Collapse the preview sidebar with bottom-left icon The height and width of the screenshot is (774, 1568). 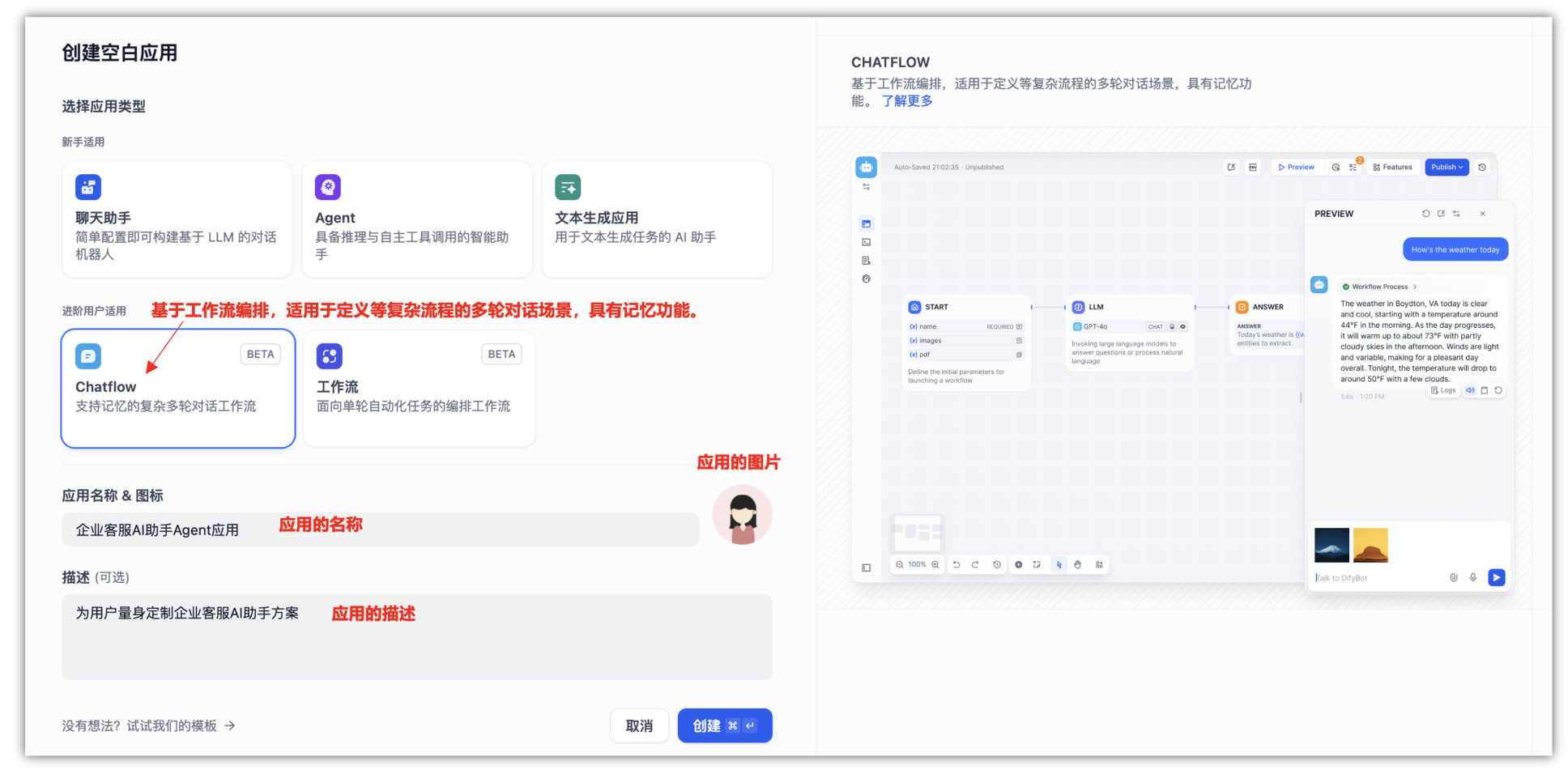coord(866,568)
